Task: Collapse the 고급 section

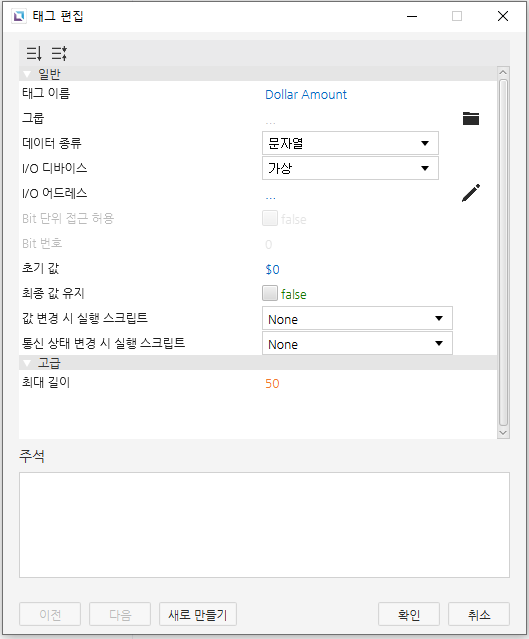Action: (x=27, y=363)
